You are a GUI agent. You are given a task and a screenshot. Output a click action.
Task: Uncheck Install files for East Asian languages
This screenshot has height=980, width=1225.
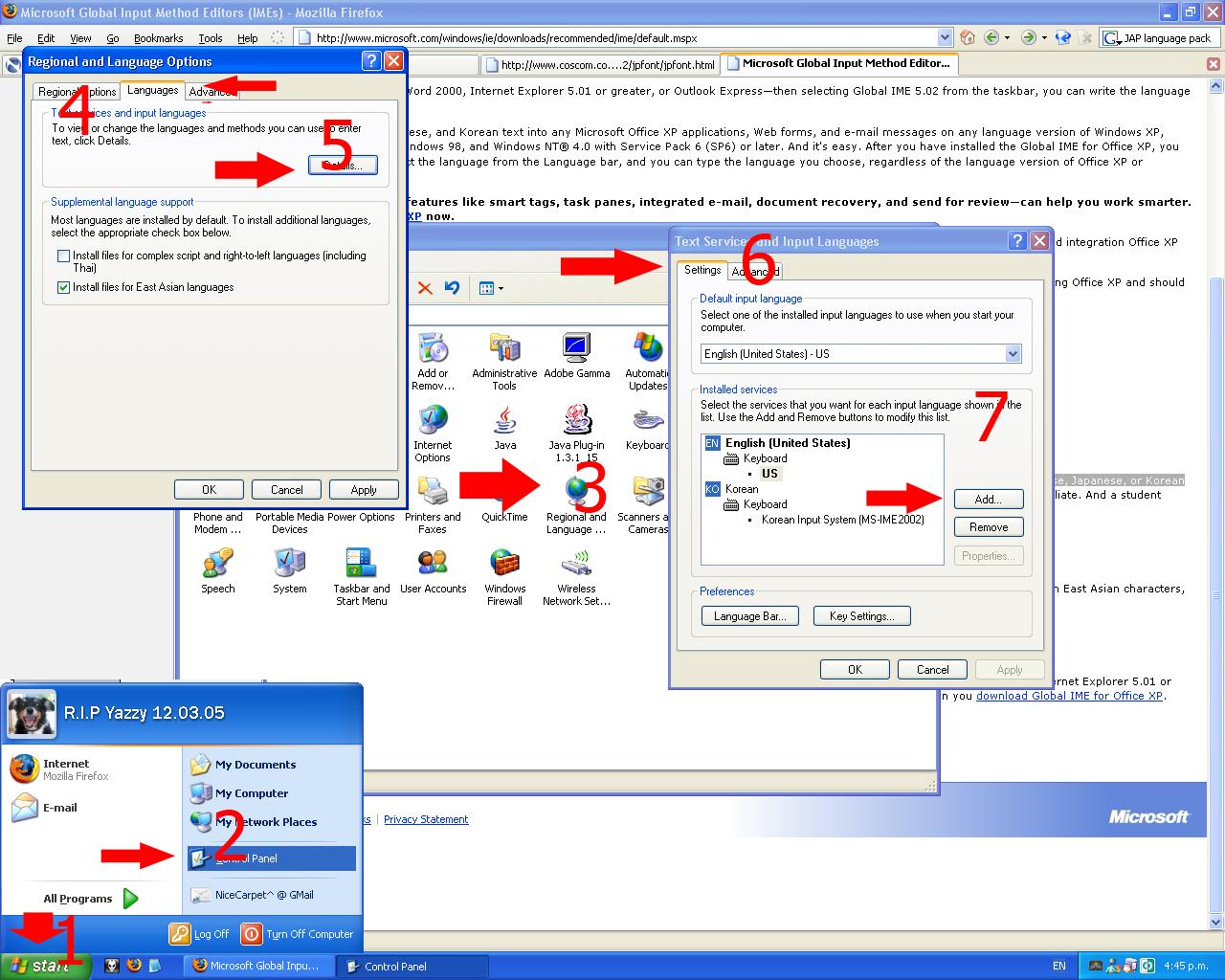point(63,287)
